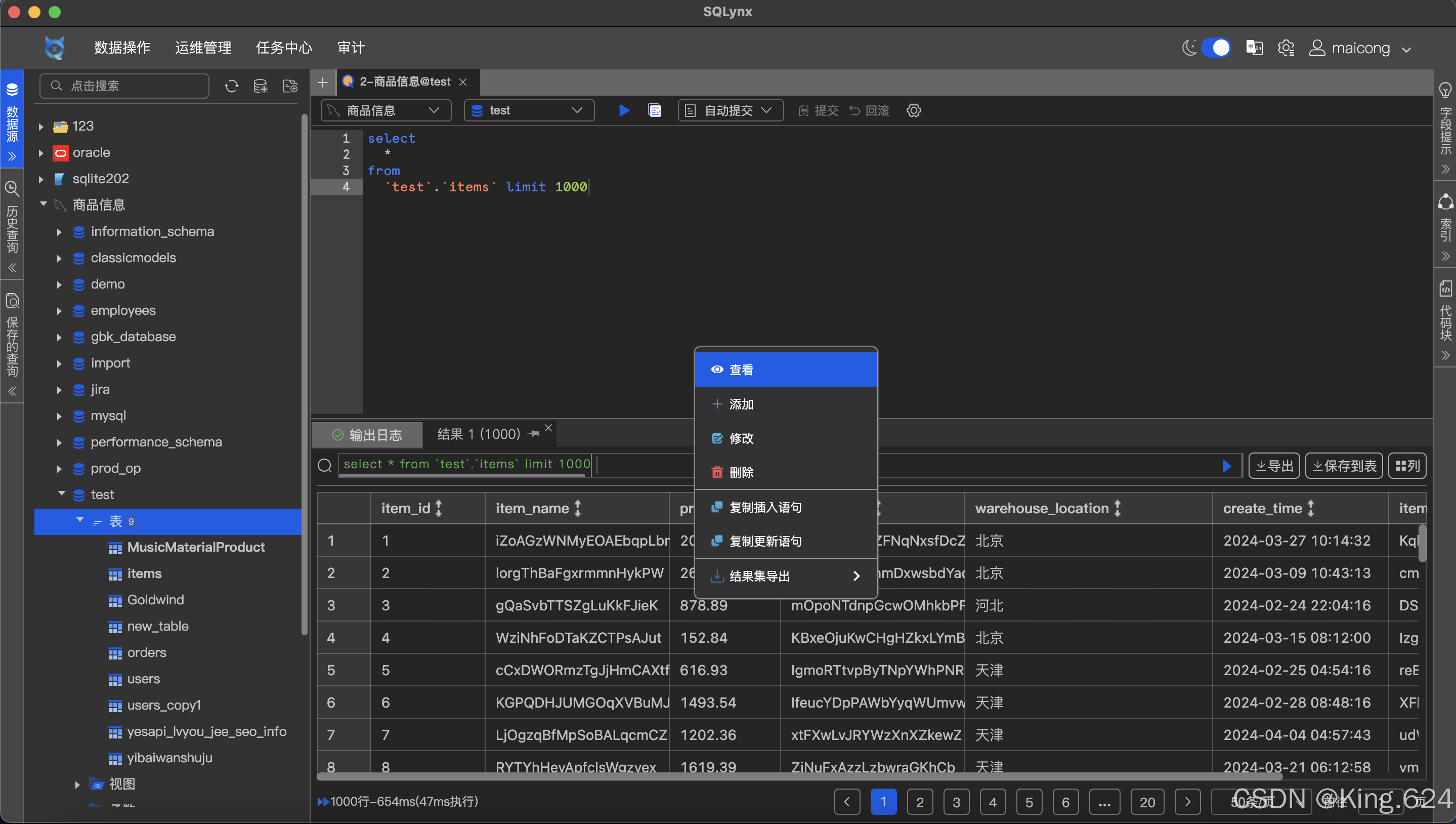
Task: Select 删除 in the context menu
Action: tap(741, 473)
